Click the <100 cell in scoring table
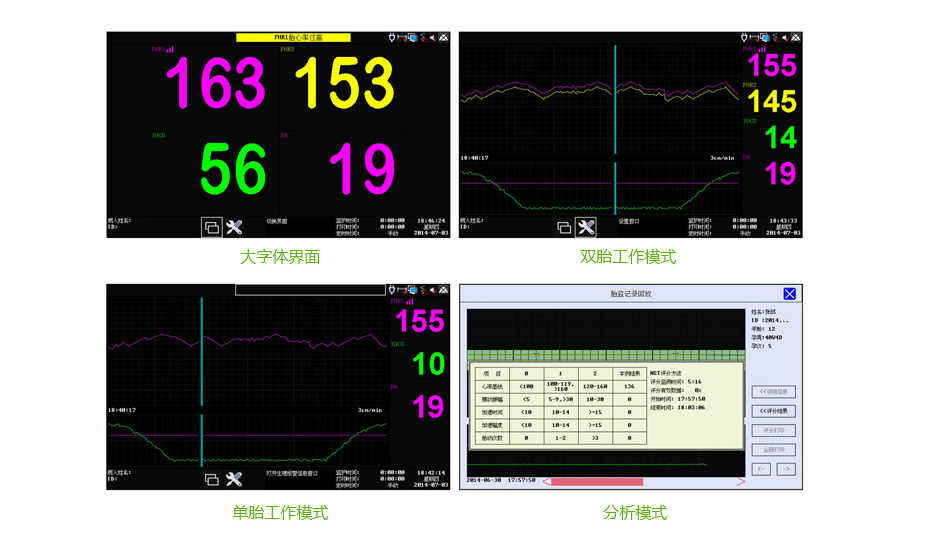This screenshot has width=925, height=550. (526, 387)
